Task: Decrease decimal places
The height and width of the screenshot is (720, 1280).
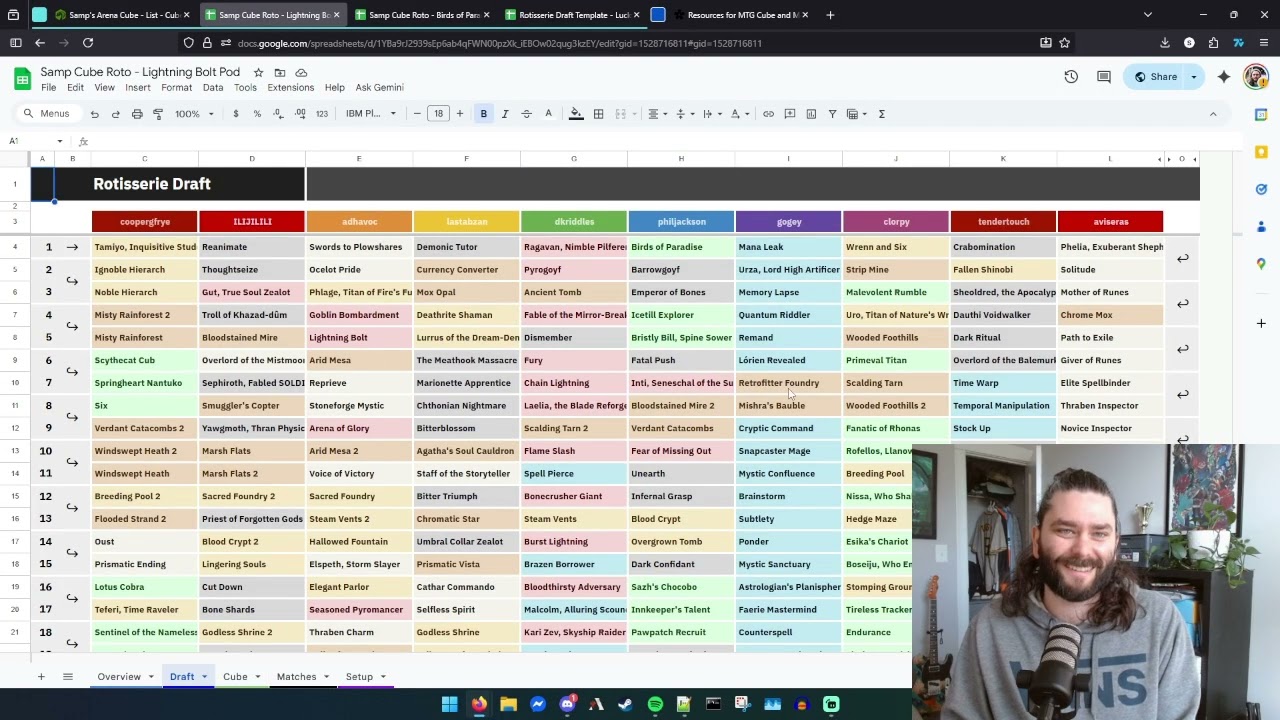Action: click(278, 114)
